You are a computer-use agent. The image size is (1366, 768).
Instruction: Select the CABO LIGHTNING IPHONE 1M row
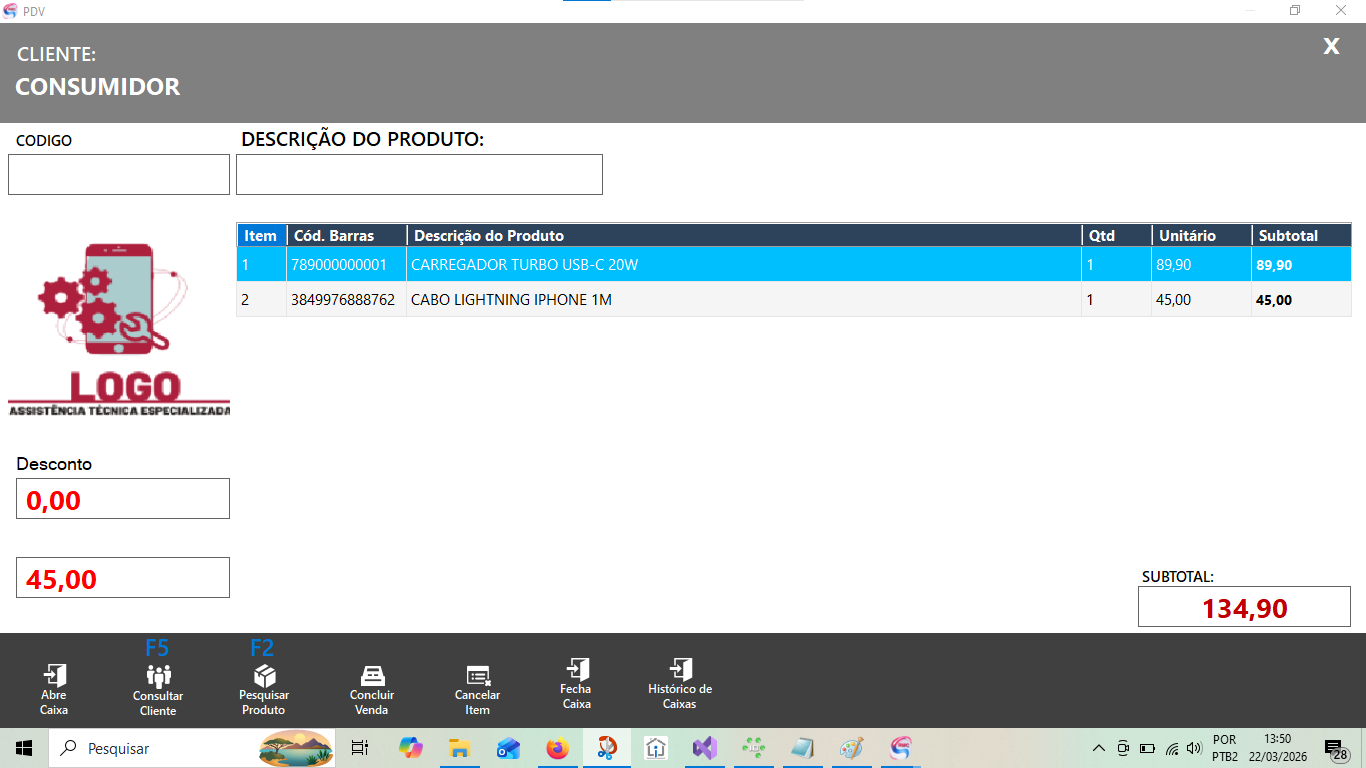point(600,299)
